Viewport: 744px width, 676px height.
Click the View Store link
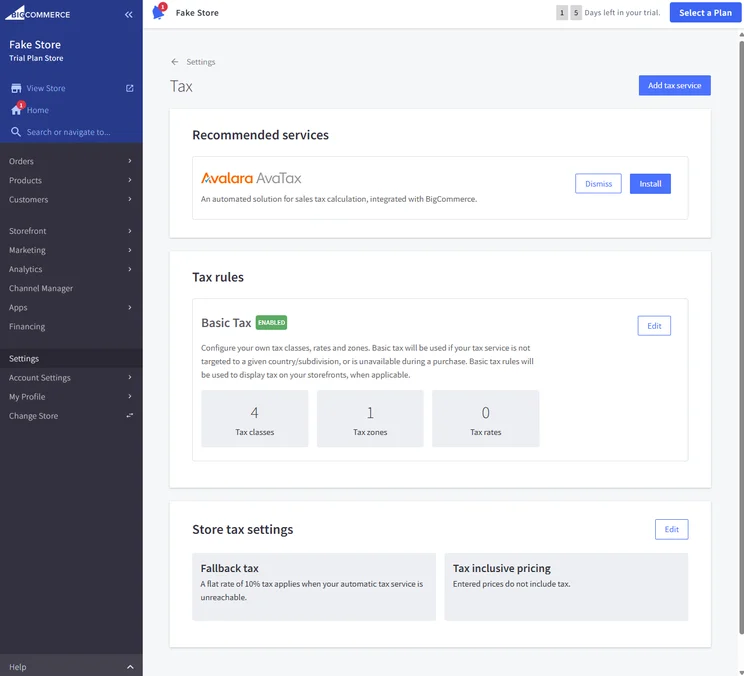click(46, 88)
